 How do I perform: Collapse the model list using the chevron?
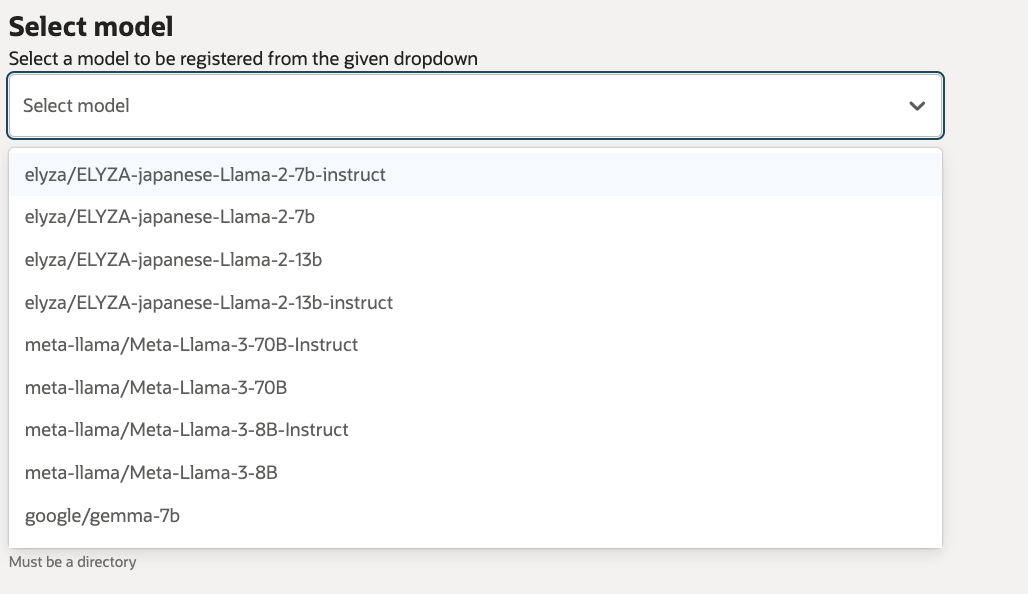(917, 106)
